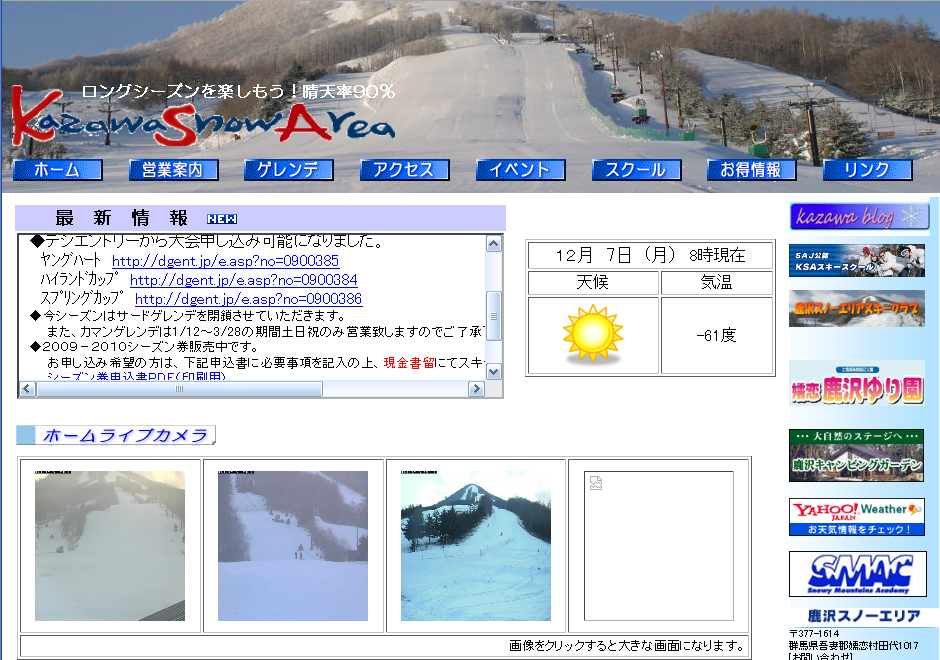The image size is (940, 660).
Task: Click the news box scroll up arrow
Action: click(x=493, y=244)
